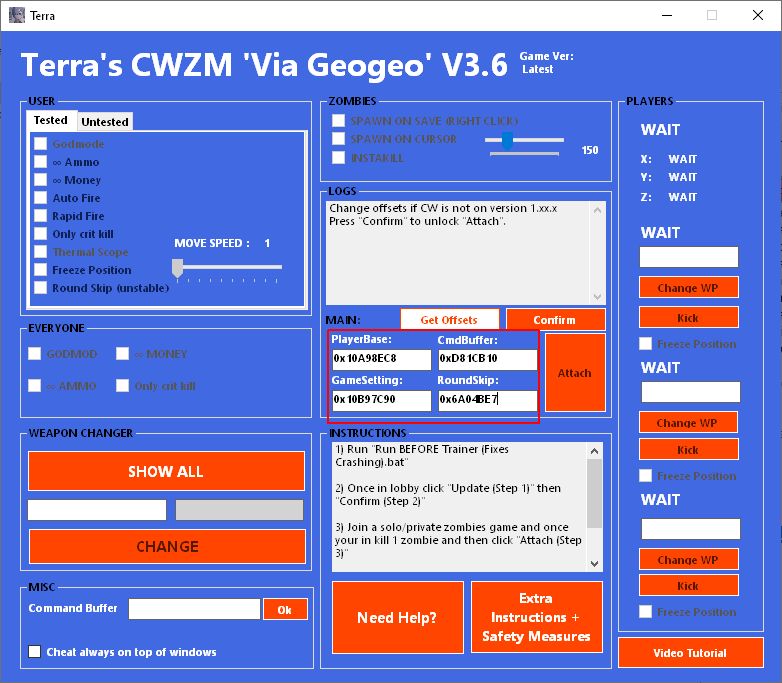Check Only crit kill under EVERYONE
This screenshot has height=683, width=782.
pos(122,386)
